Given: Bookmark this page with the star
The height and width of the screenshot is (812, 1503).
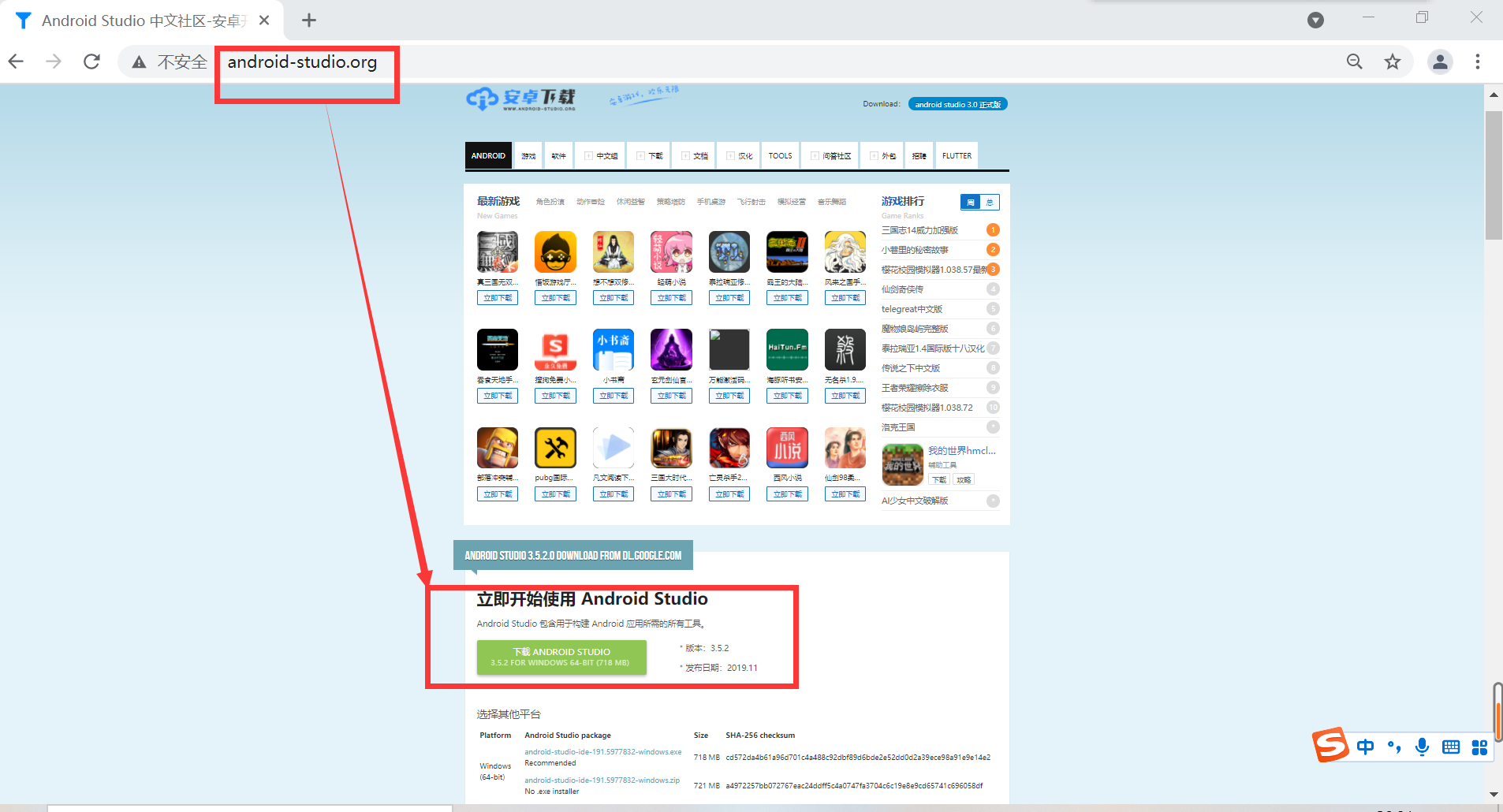Looking at the screenshot, I should point(1393,61).
